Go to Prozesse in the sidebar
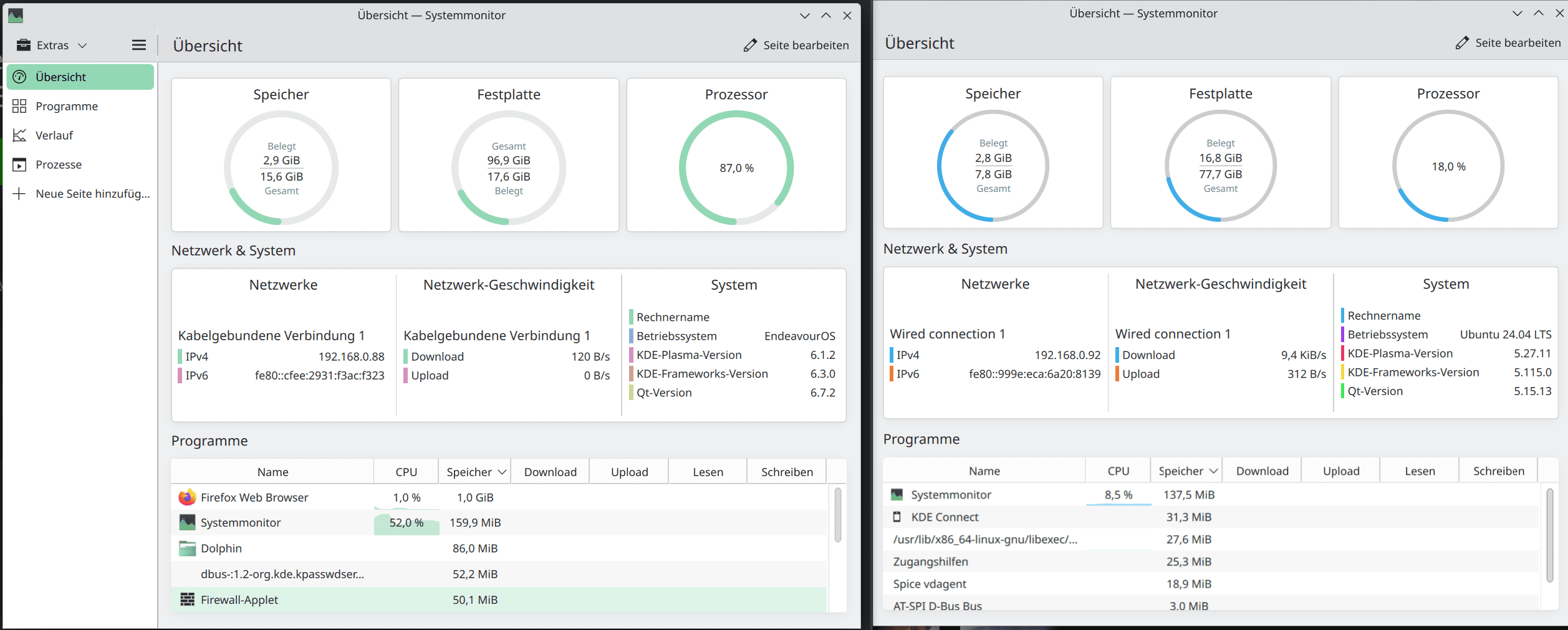This screenshot has height=630, width=1568. pos(80,165)
